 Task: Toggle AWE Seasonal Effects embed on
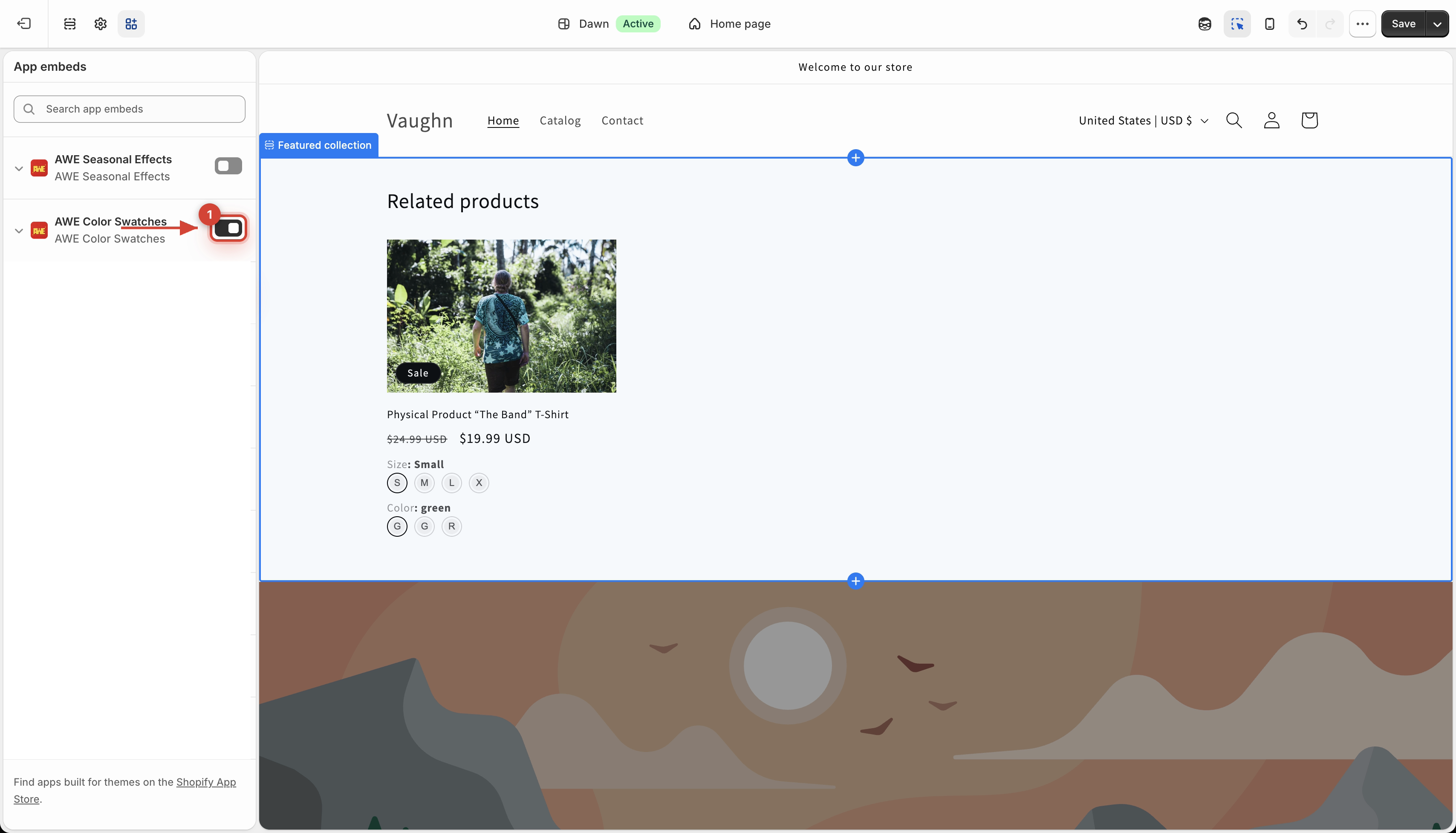coord(228,166)
